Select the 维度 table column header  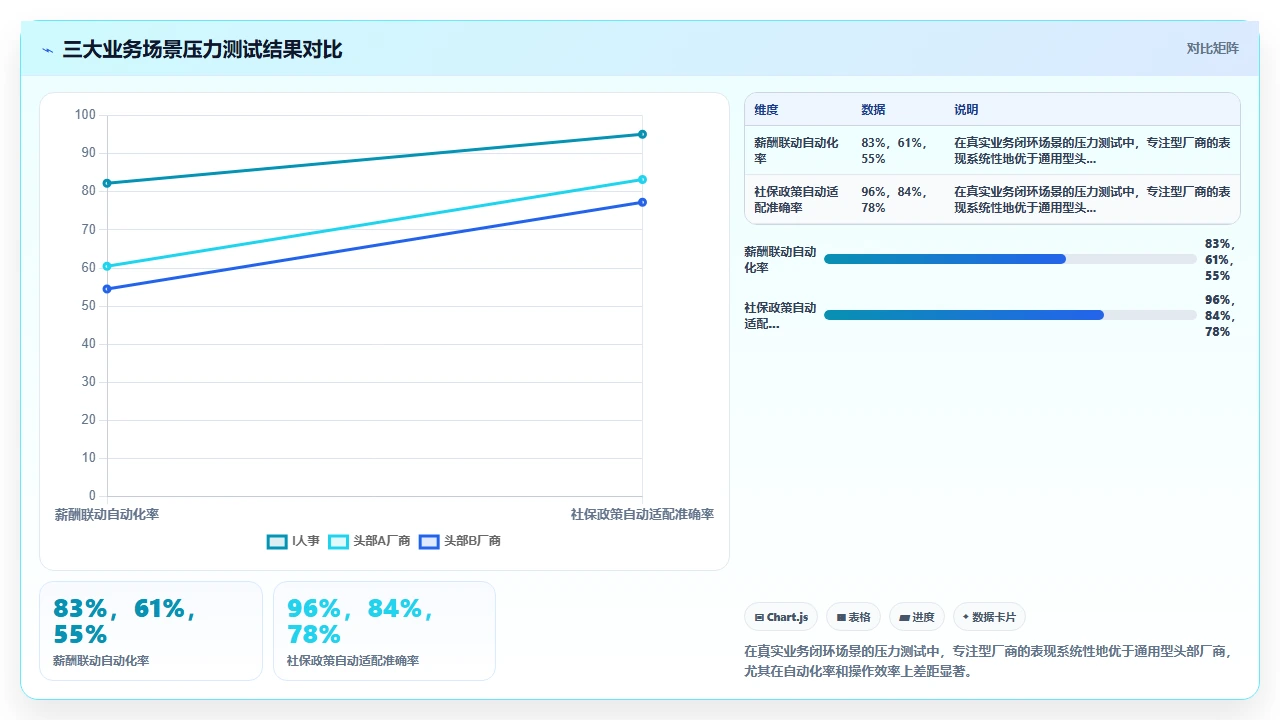tap(766, 110)
